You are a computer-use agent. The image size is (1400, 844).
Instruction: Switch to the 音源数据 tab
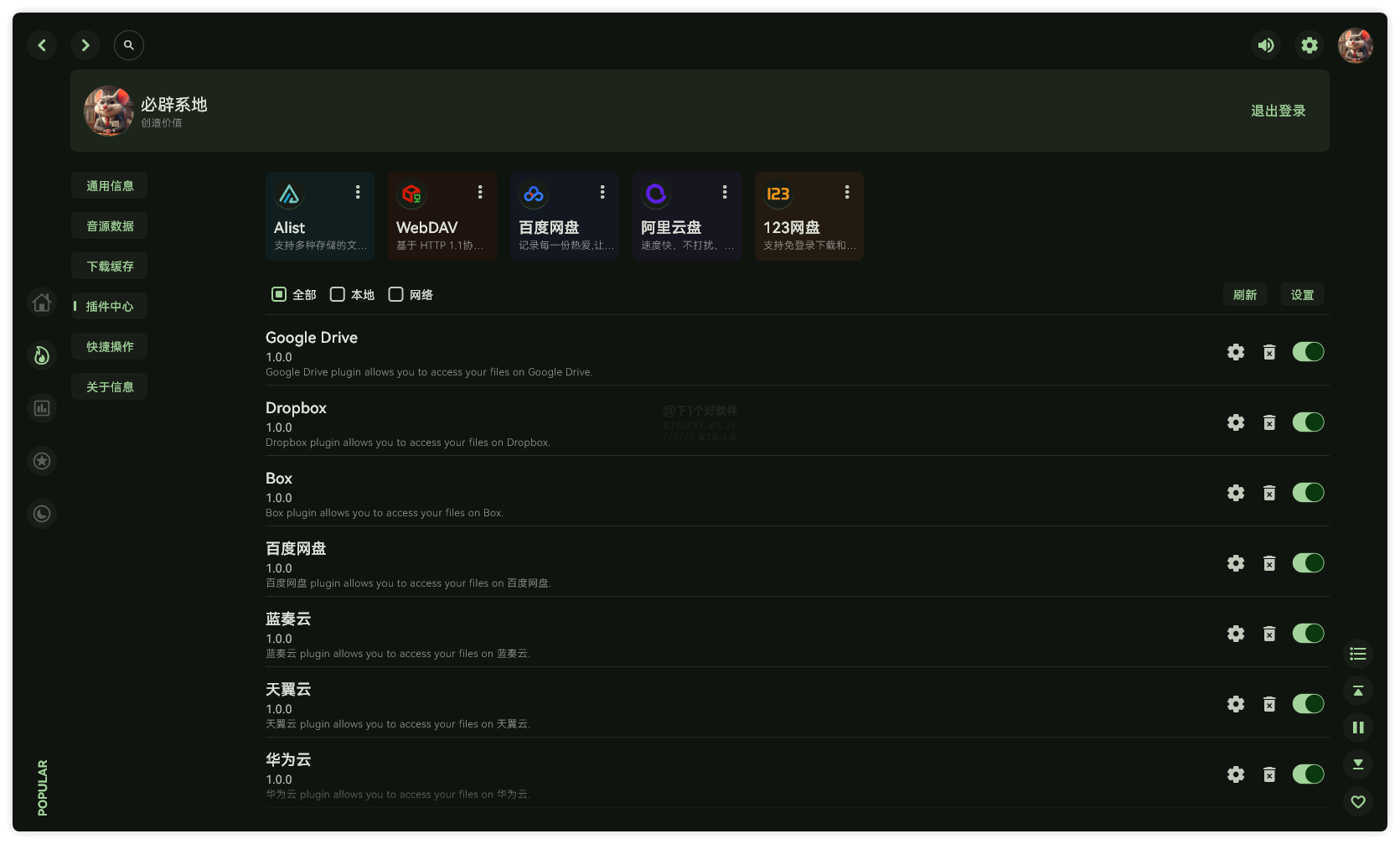[x=110, y=225]
